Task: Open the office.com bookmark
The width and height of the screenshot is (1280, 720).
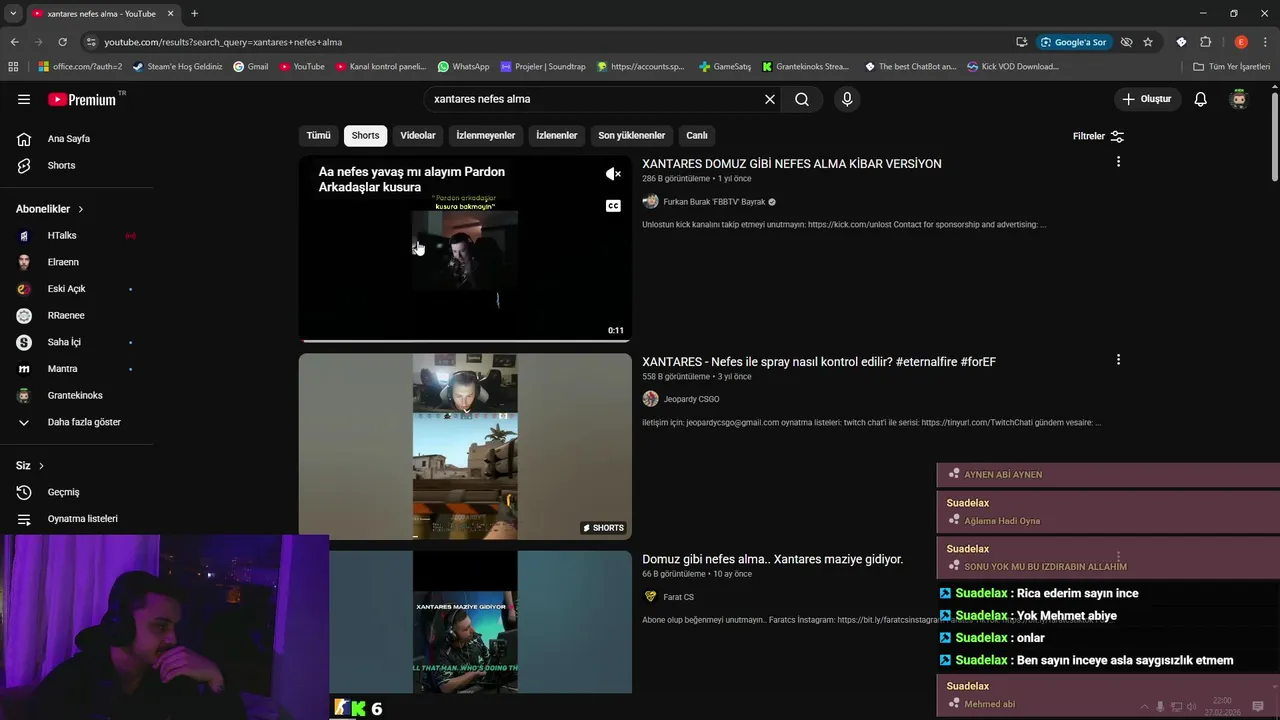Action: pos(80,67)
